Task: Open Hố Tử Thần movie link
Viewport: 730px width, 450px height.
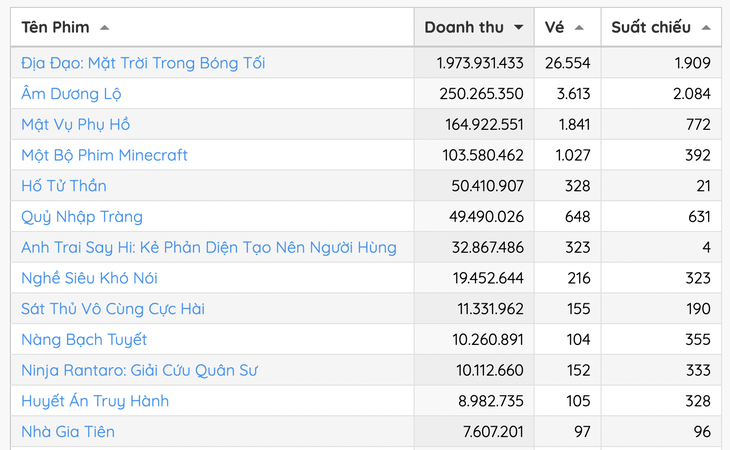Action: coord(64,186)
